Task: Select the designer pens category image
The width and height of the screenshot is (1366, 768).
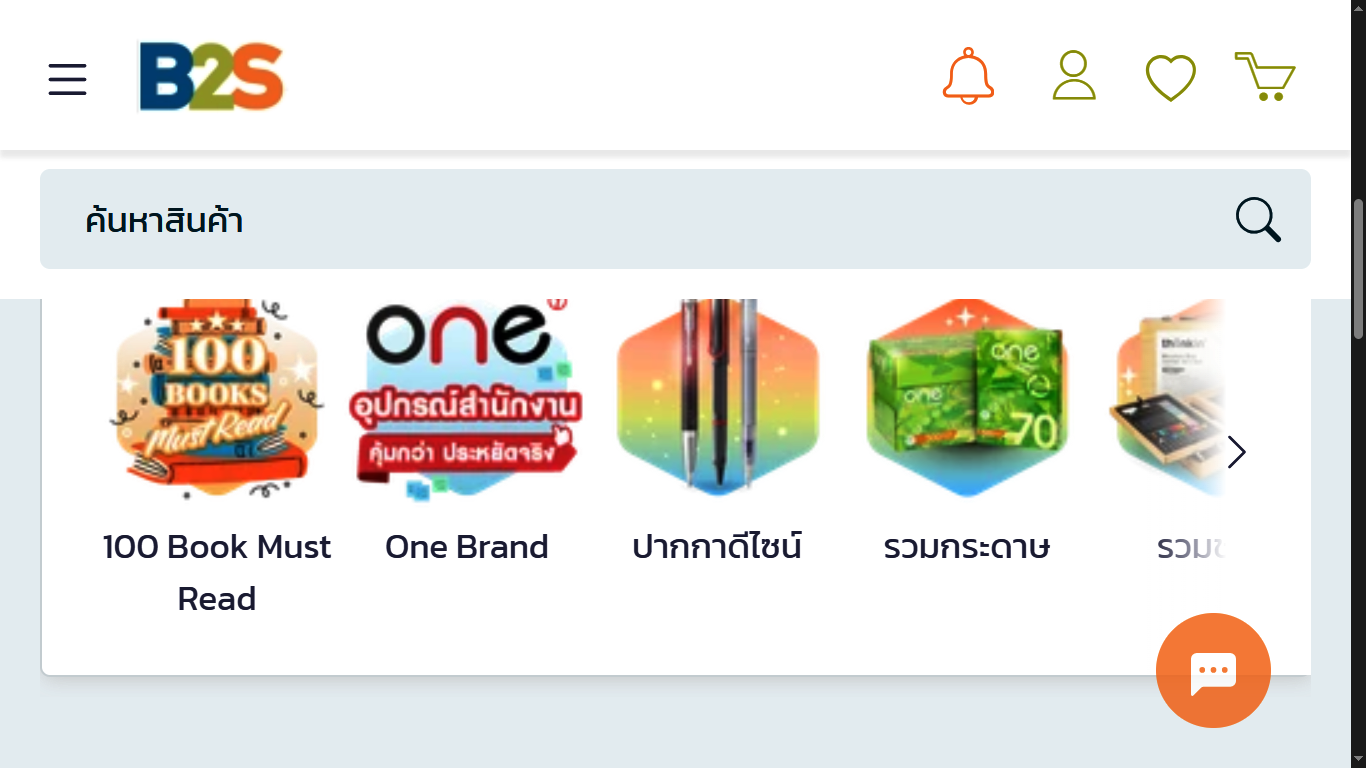Action: tap(717, 398)
